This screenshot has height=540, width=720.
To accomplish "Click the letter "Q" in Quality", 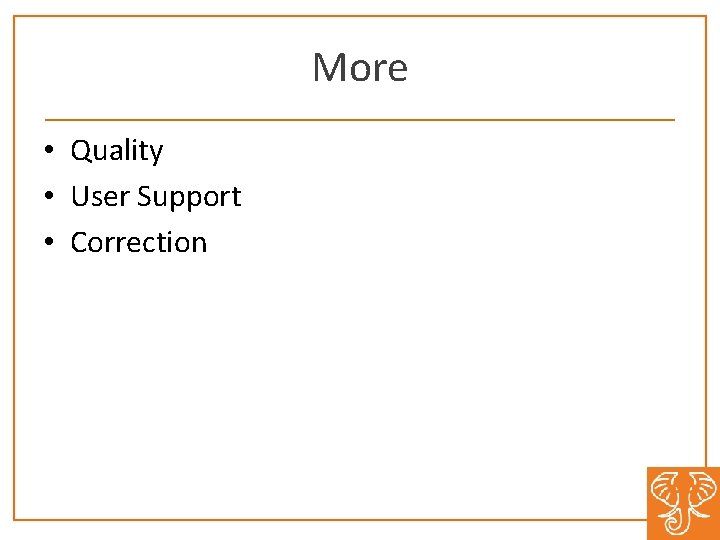I will click(81, 150).
